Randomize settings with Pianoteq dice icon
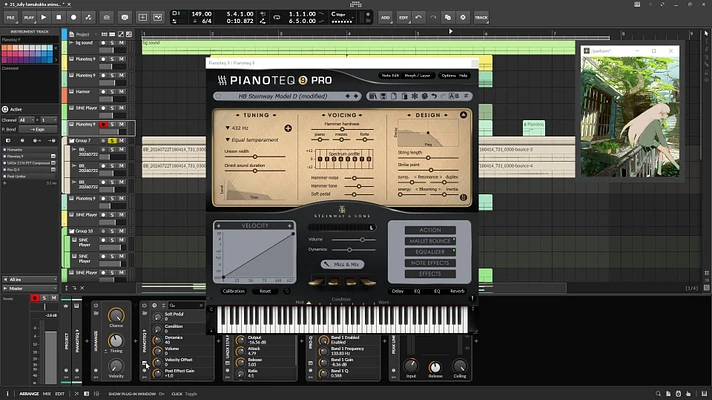 [x=425, y=96]
